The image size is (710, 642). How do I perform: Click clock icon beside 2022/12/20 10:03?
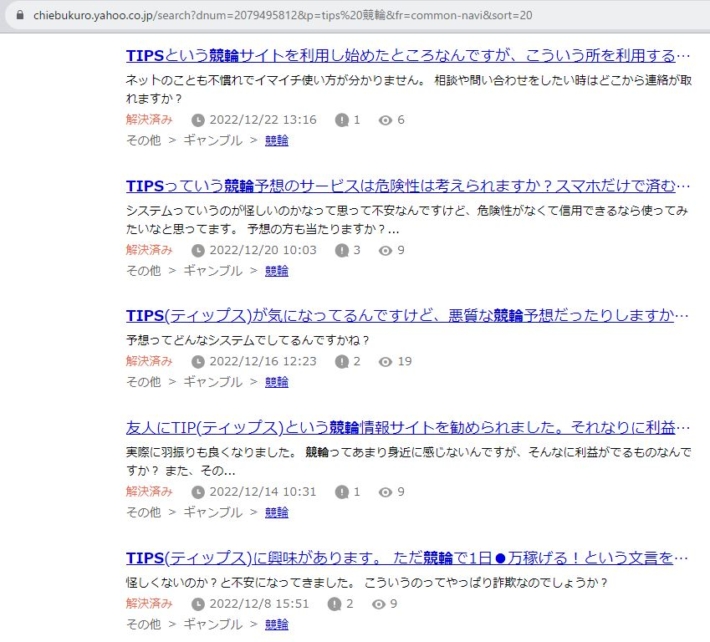pyautogui.click(x=198, y=250)
